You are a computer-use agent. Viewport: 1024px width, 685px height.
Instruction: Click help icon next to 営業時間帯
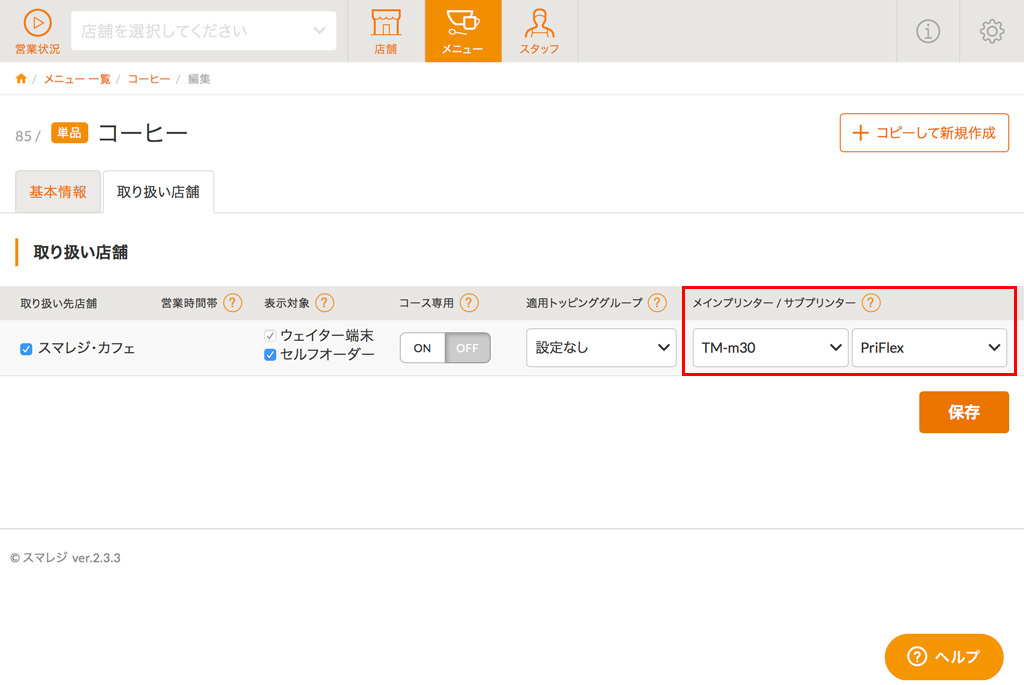(233, 303)
